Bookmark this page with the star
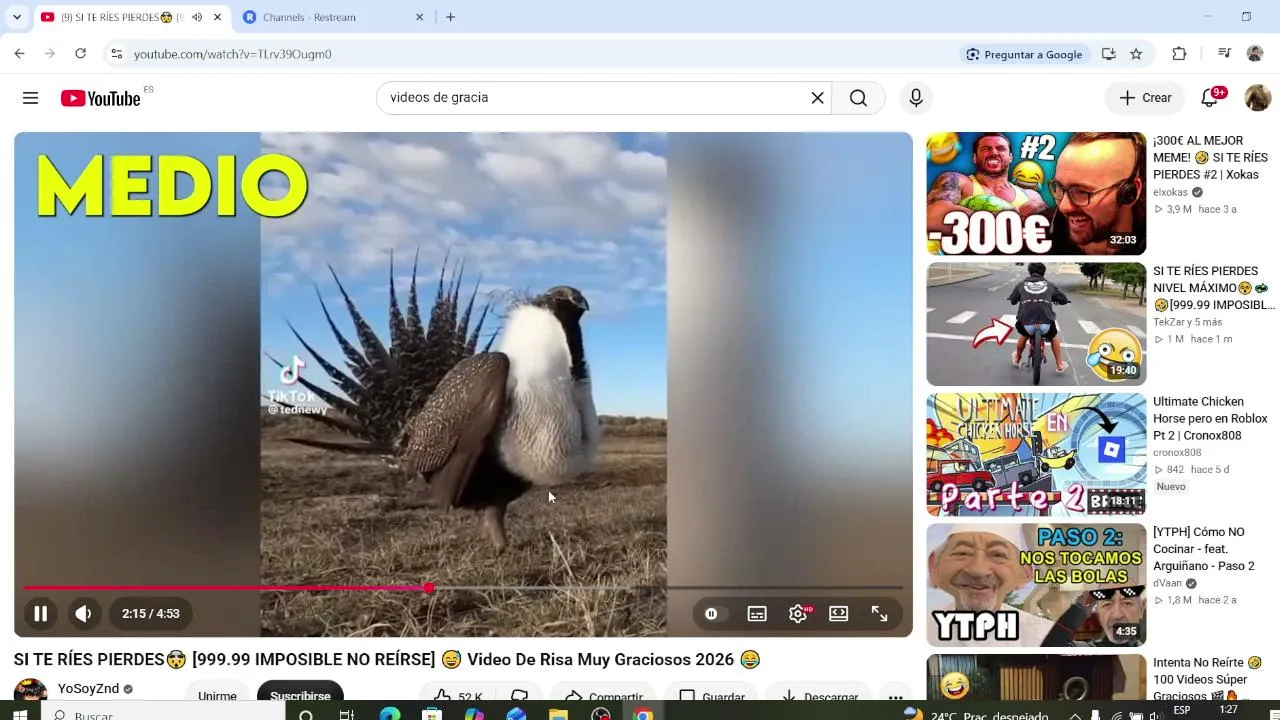The height and width of the screenshot is (720, 1280). click(1136, 54)
